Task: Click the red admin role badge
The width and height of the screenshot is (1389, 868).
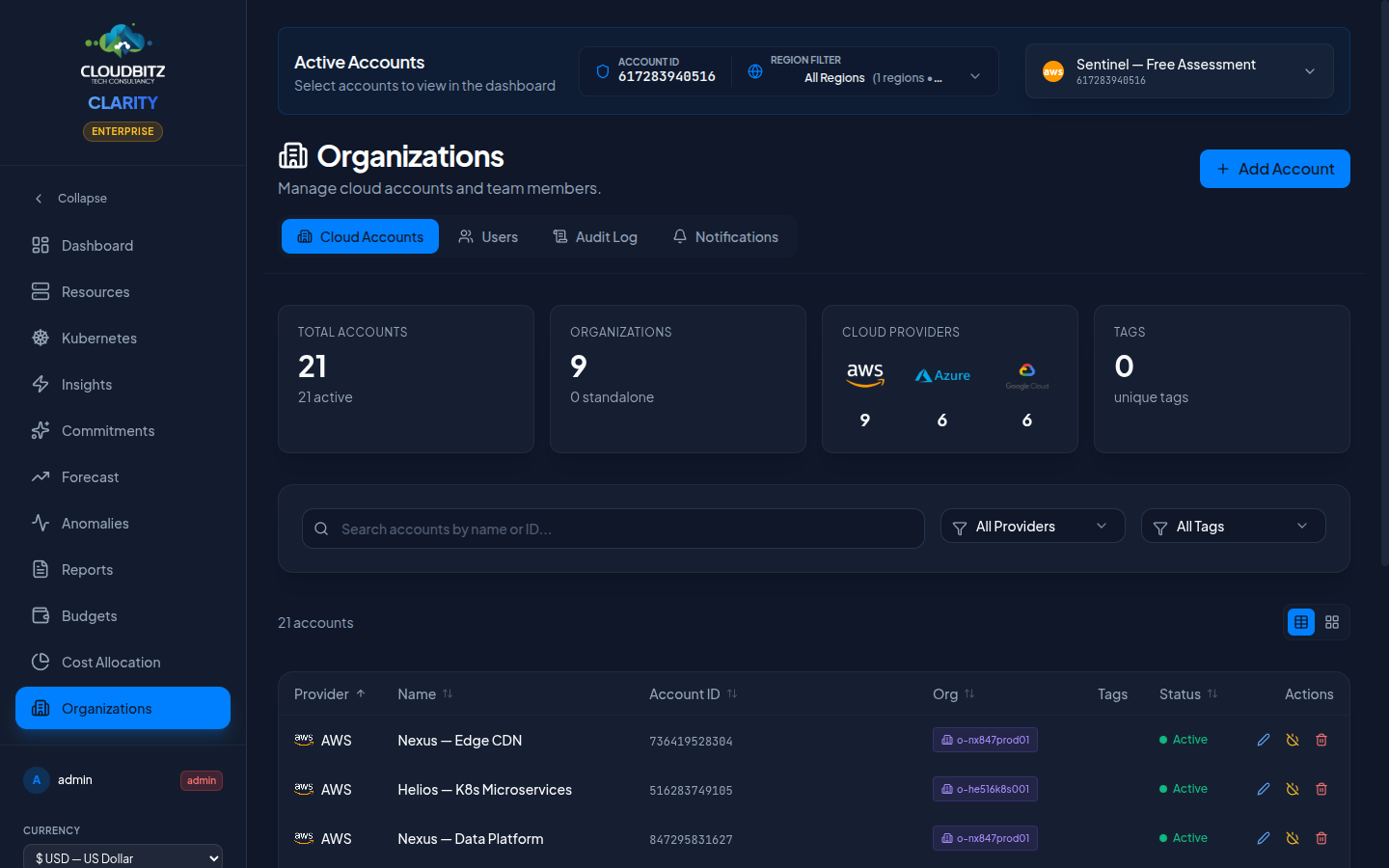Action: click(202, 780)
